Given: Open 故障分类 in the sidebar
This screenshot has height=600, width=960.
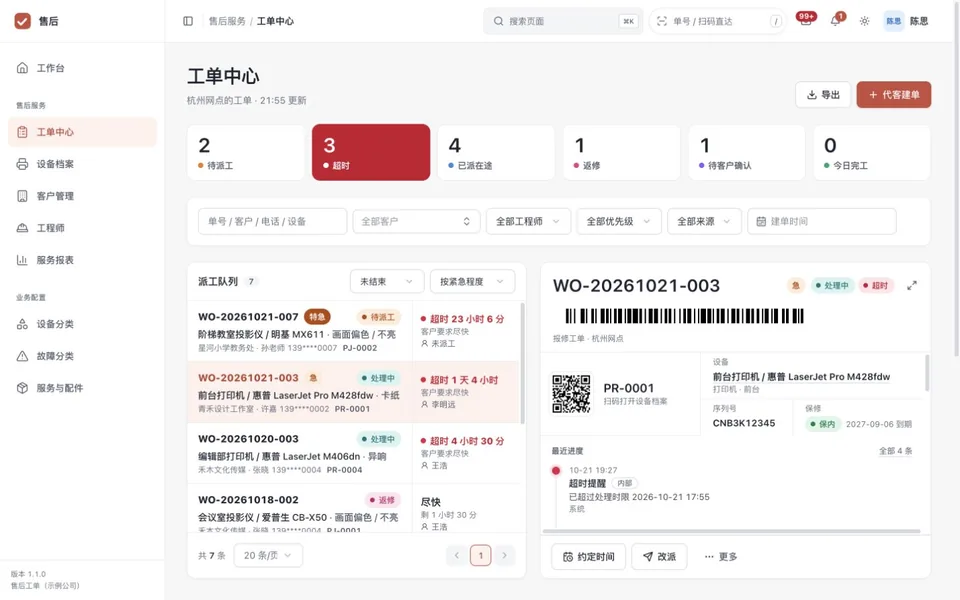Looking at the screenshot, I should 82,356.
